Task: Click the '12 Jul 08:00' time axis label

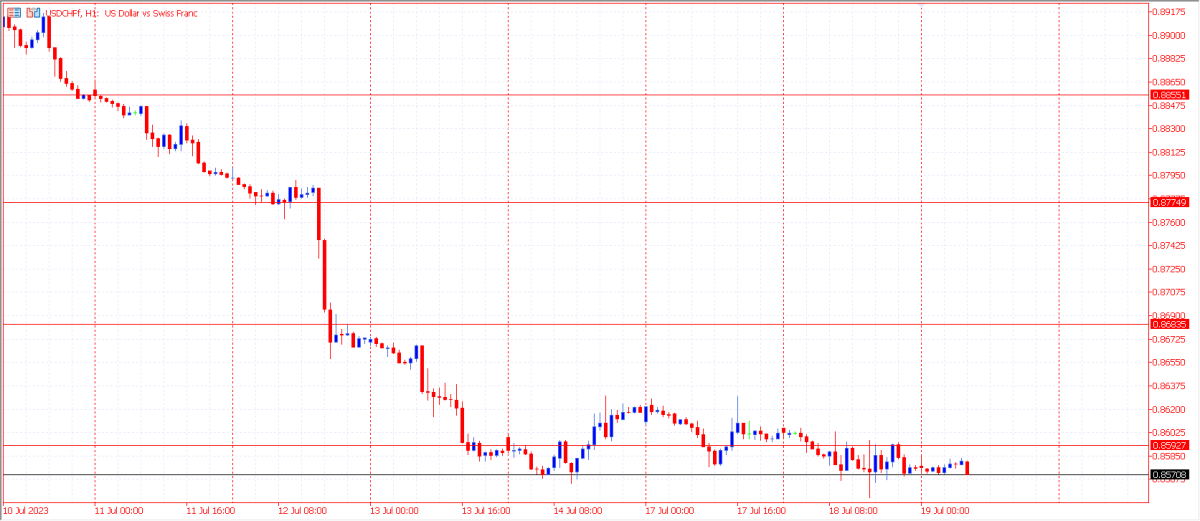Action: (301, 510)
